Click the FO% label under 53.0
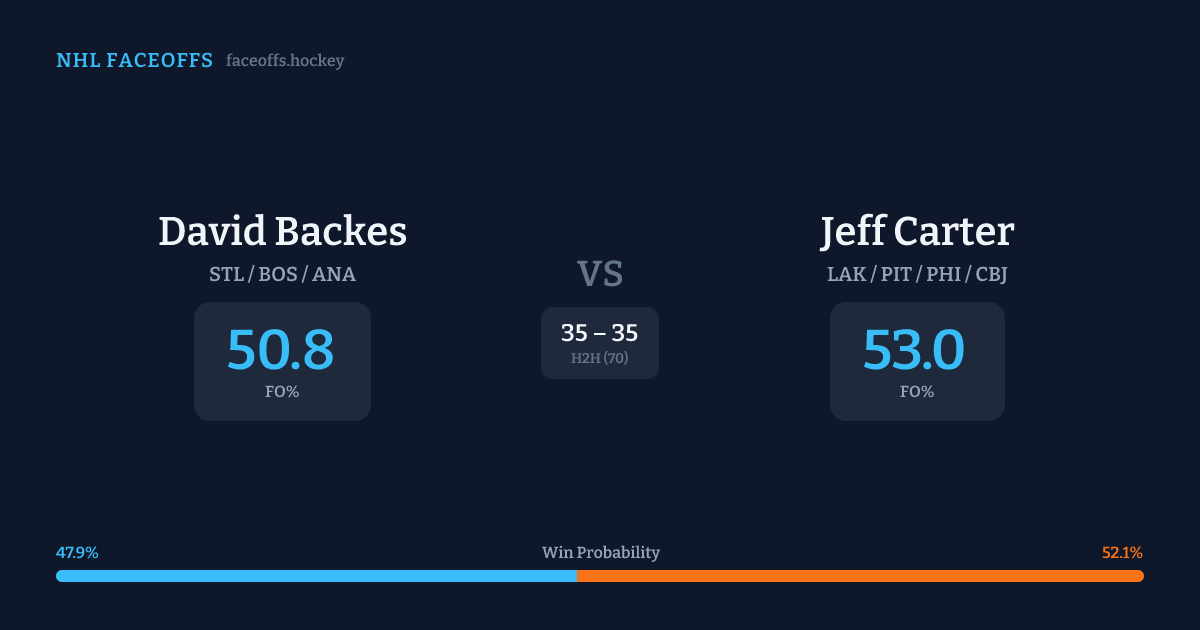The image size is (1200, 630). point(917,392)
